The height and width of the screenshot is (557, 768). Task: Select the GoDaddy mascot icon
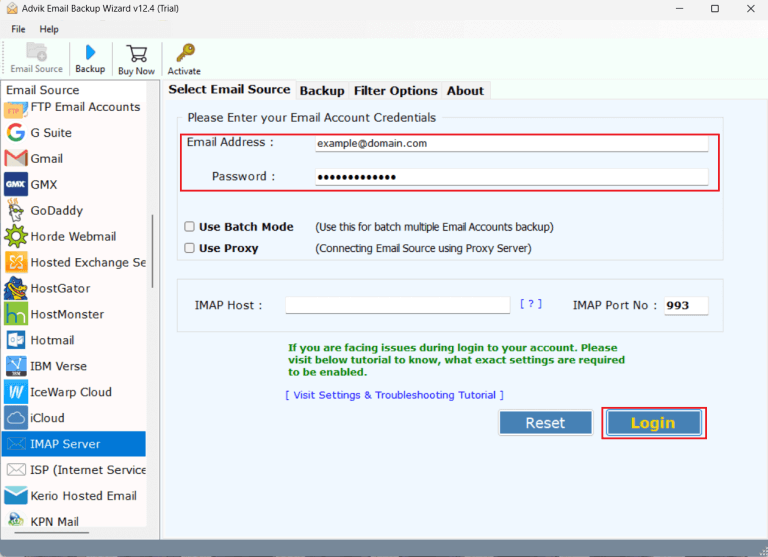16,210
